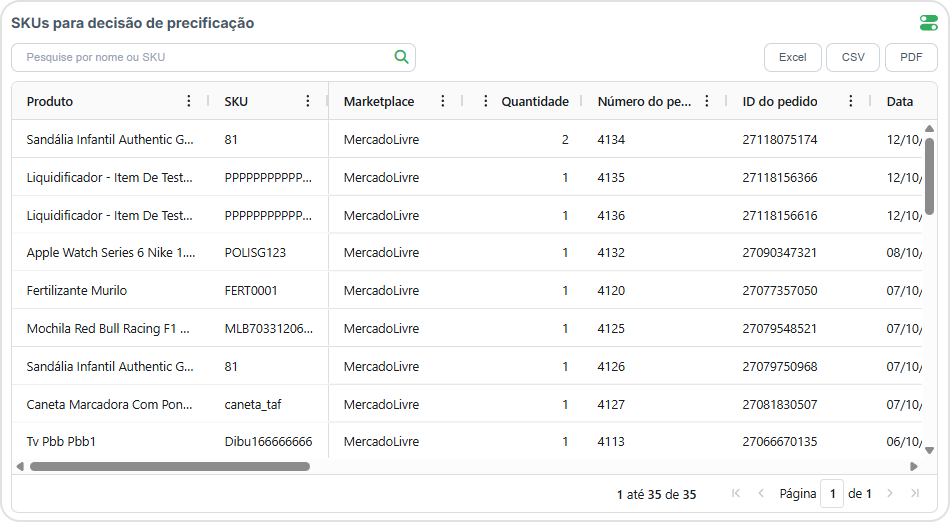
Task: Click order ID 27079750968
Action: click(x=780, y=366)
